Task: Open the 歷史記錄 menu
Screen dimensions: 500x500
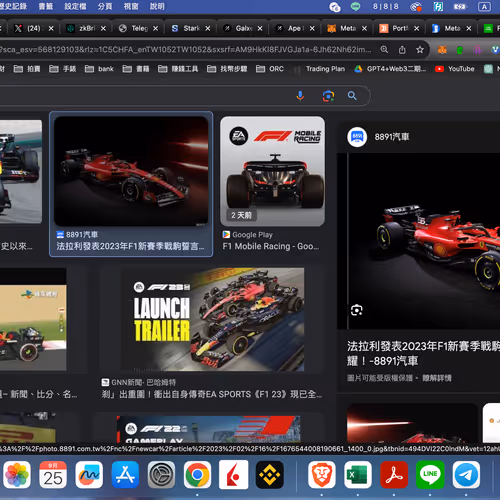Action: (13, 6)
